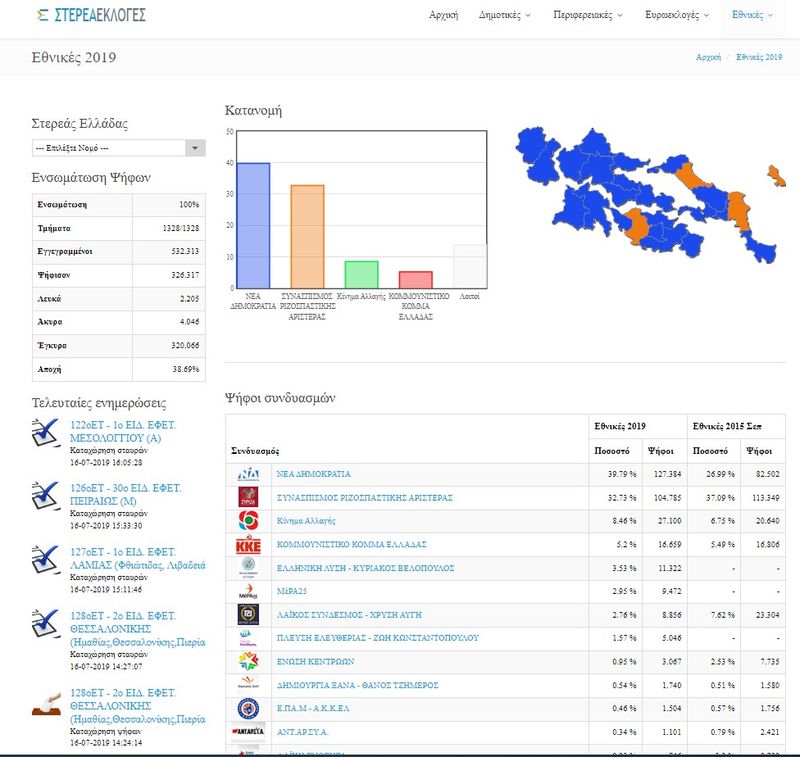Go to the Αρχική menu item
Screen dimensions: 800x757
[x=443, y=15]
